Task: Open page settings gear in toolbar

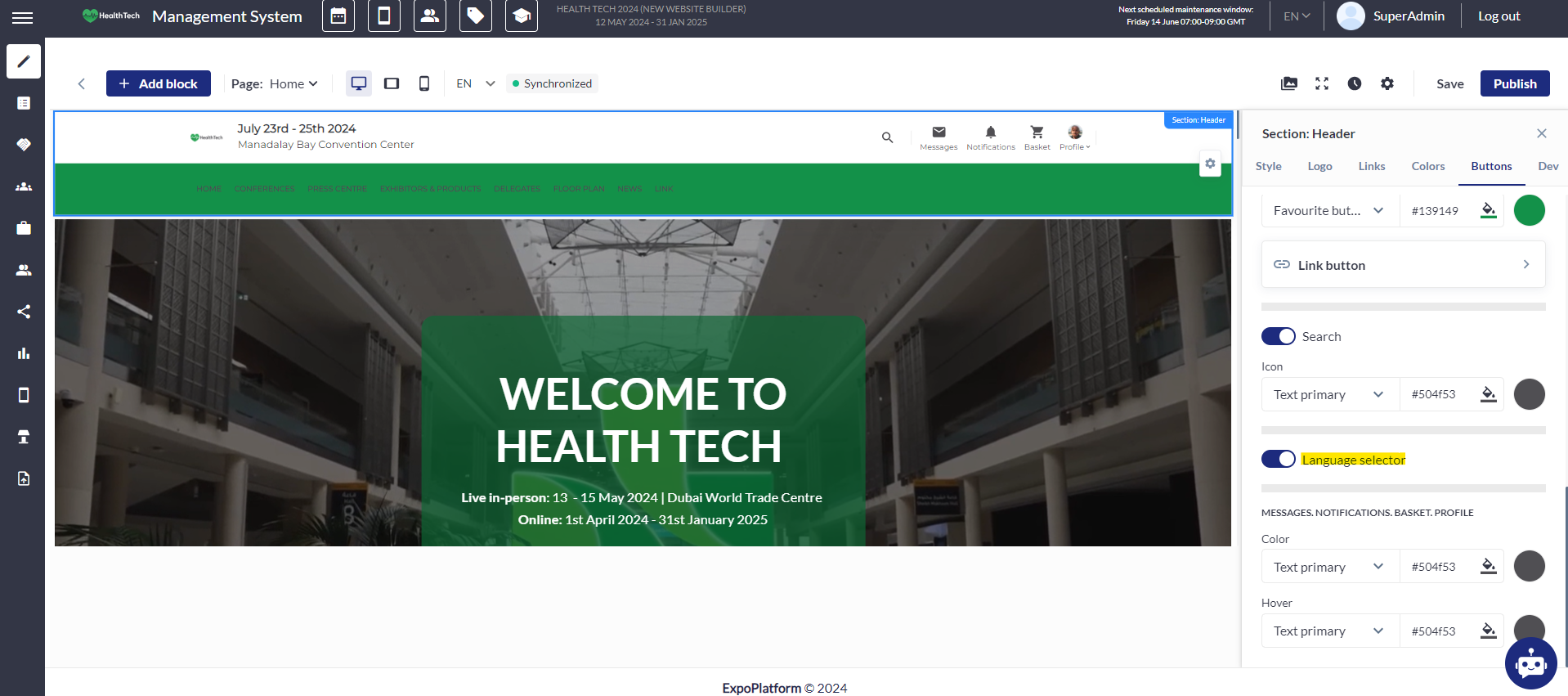Action: tap(1387, 83)
